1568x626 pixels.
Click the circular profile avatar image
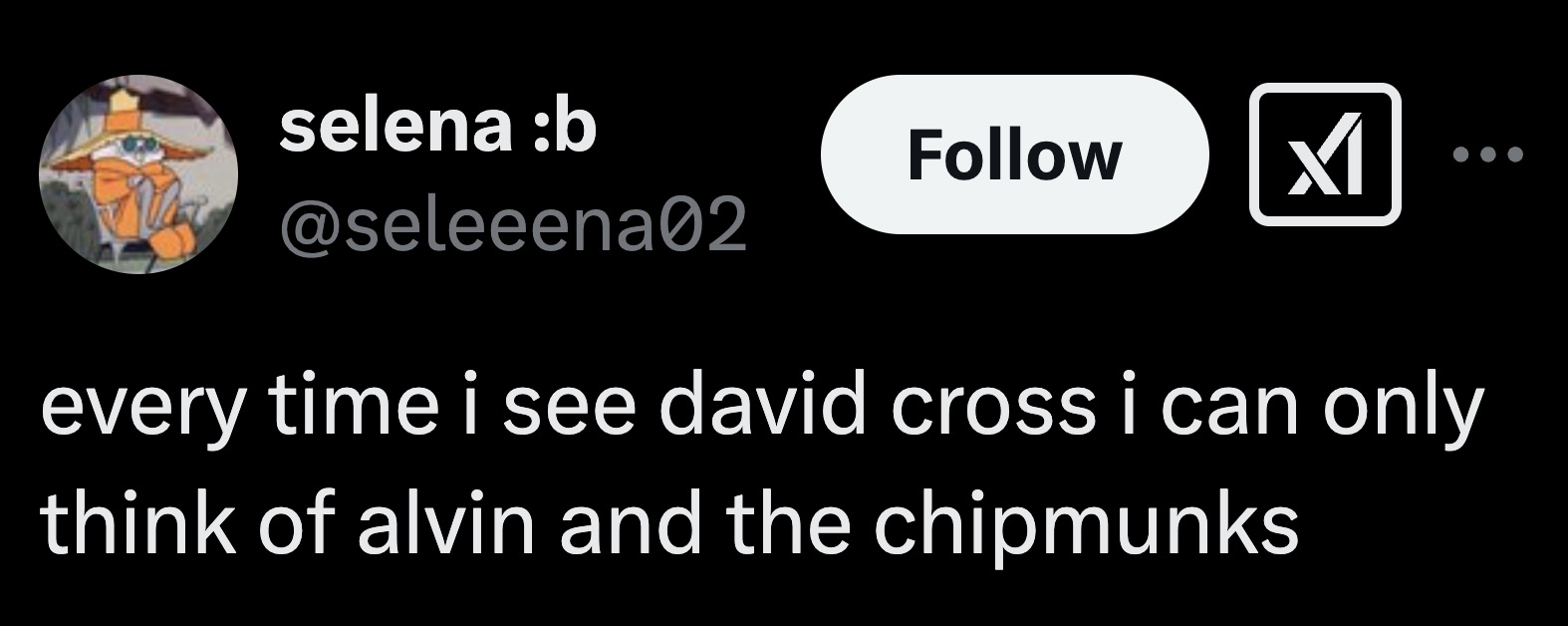tap(138, 174)
